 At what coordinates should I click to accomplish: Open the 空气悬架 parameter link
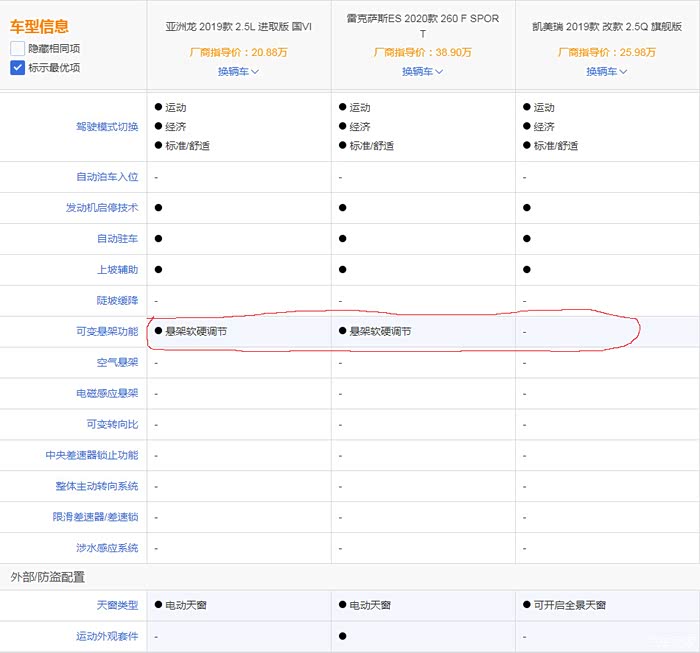point(117,362)
